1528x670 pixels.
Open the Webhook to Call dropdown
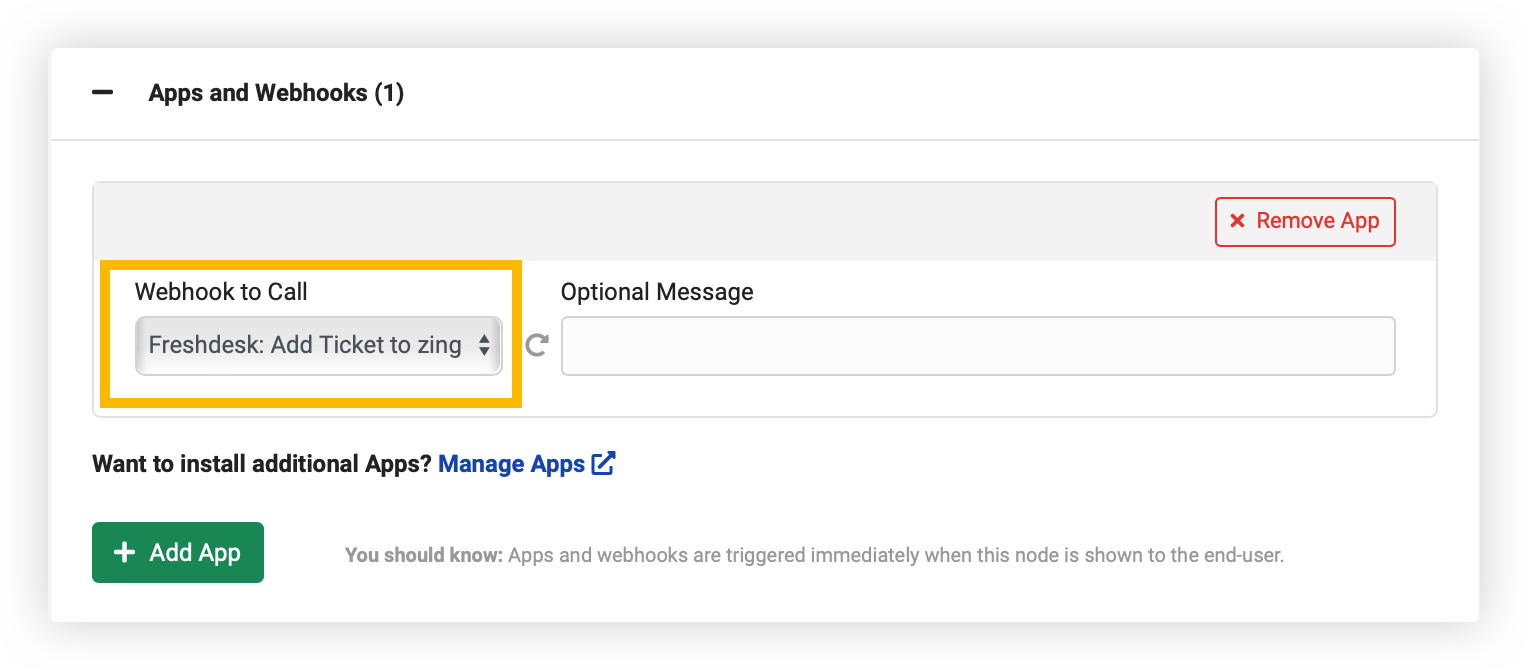(x=319, y=346)
